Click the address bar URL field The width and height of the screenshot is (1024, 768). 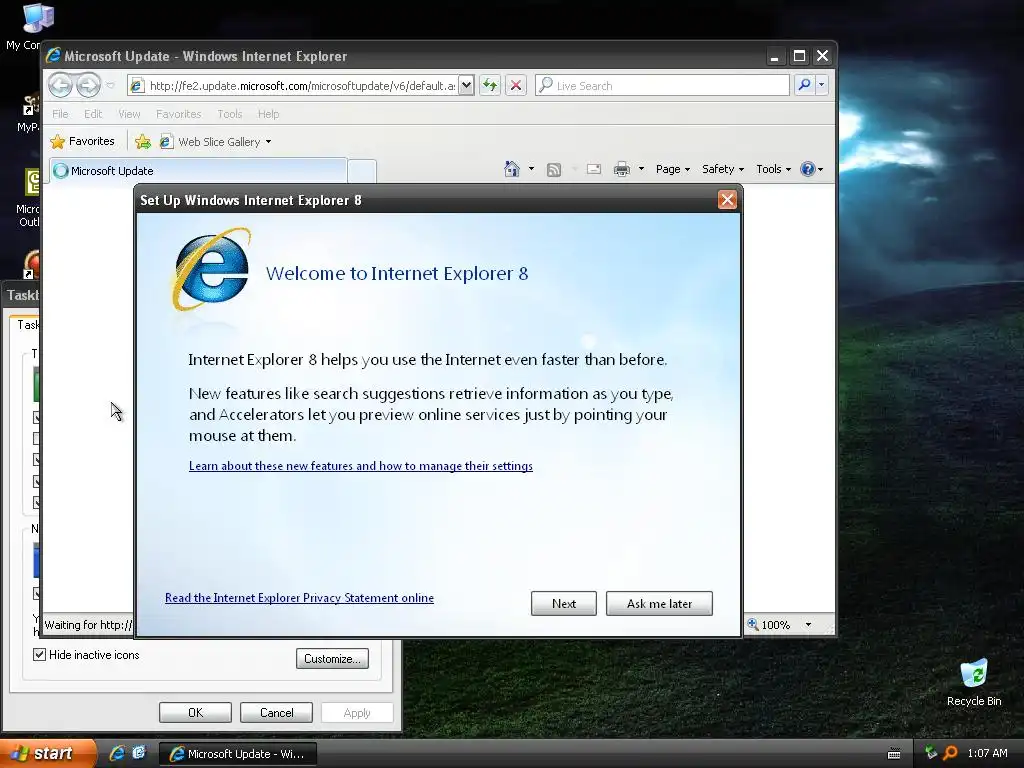[x=293, y=86]
